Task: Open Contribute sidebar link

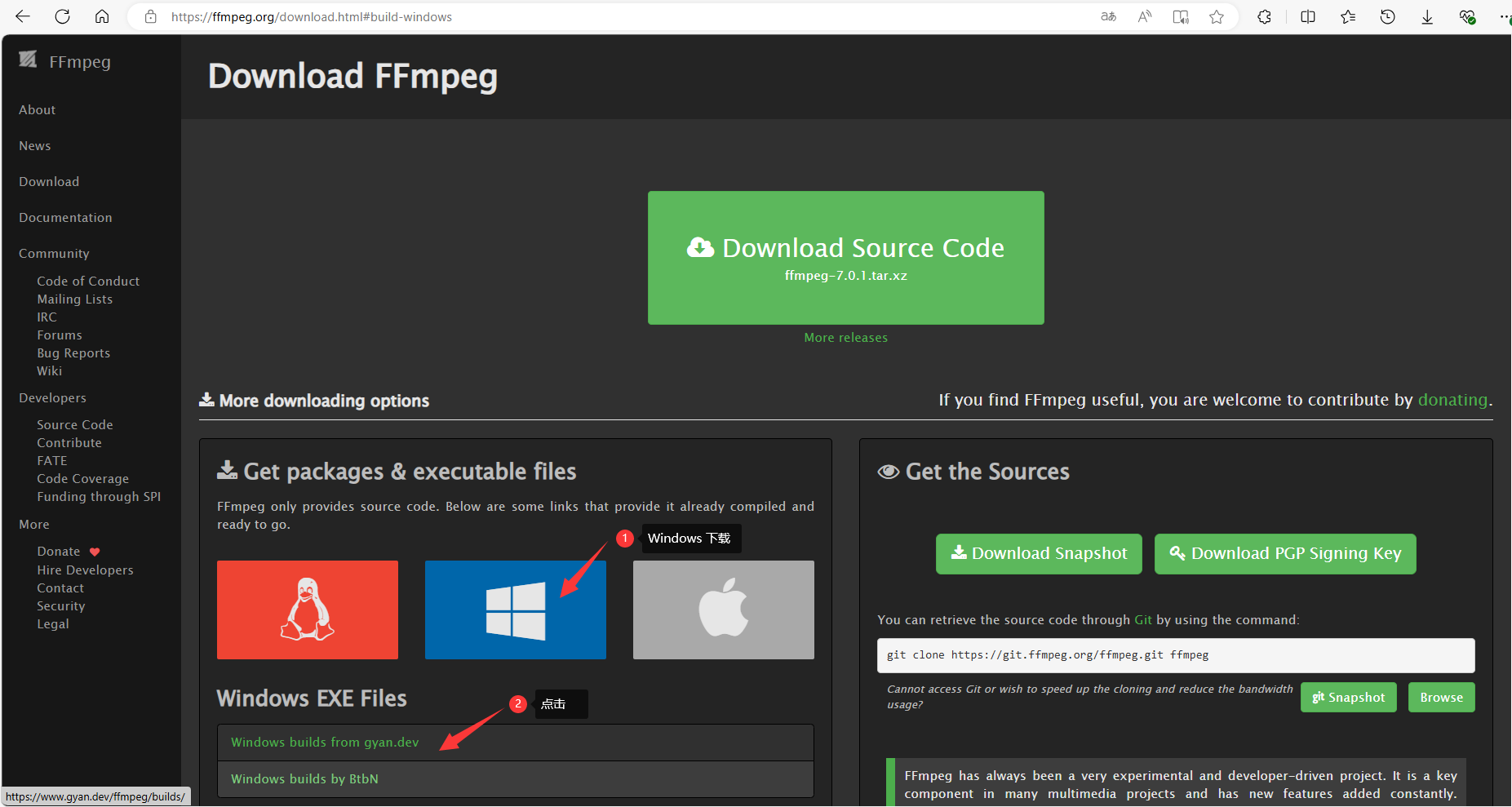Action: (69, 443)
